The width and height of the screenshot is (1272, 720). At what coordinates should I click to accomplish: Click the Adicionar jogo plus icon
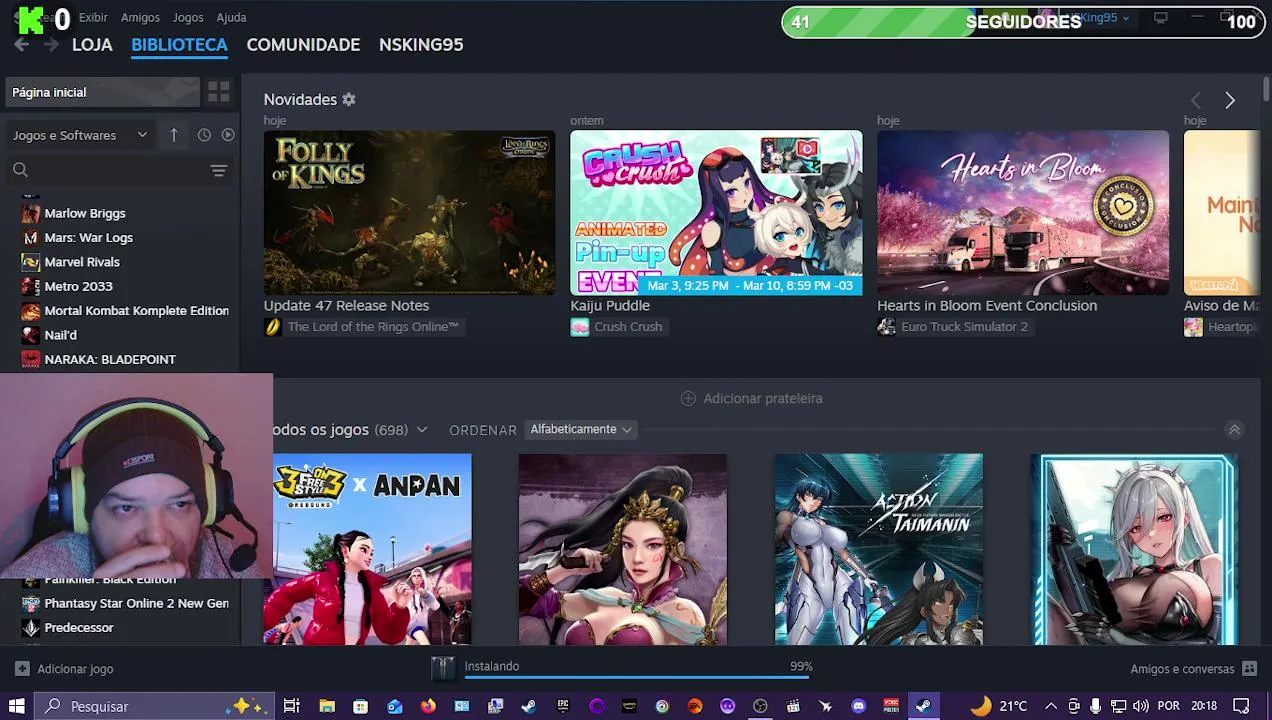coord(22,669)
